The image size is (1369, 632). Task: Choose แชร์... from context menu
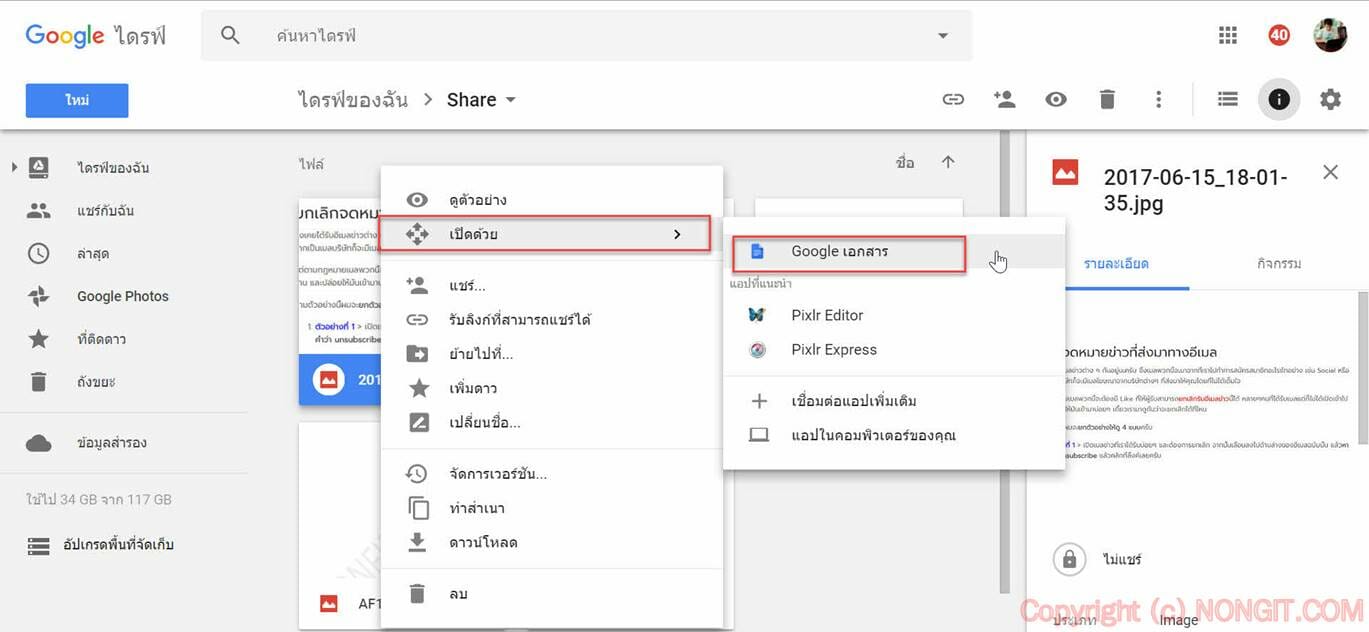coord(551,286)
